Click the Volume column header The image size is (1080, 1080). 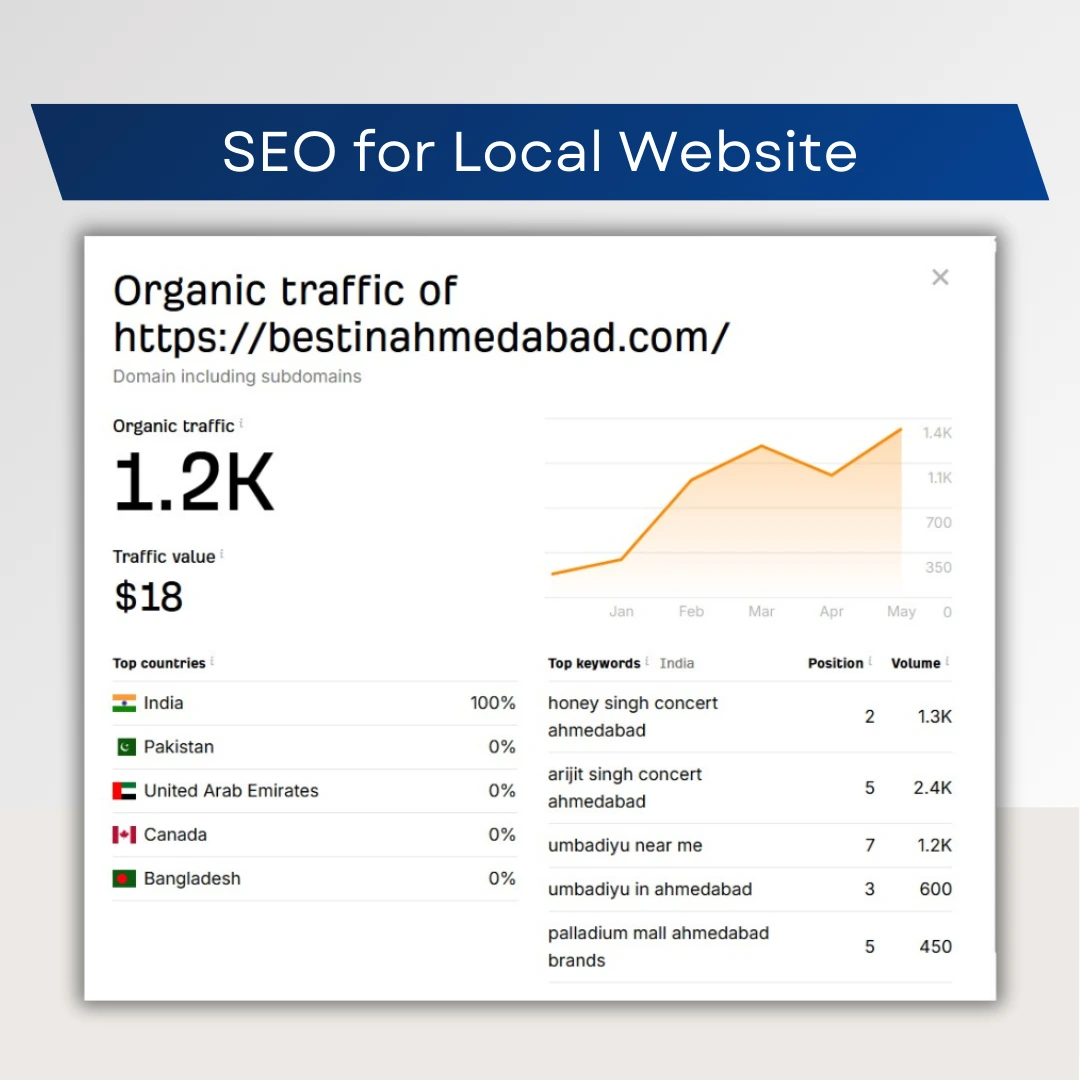click(x=915, y=663)
